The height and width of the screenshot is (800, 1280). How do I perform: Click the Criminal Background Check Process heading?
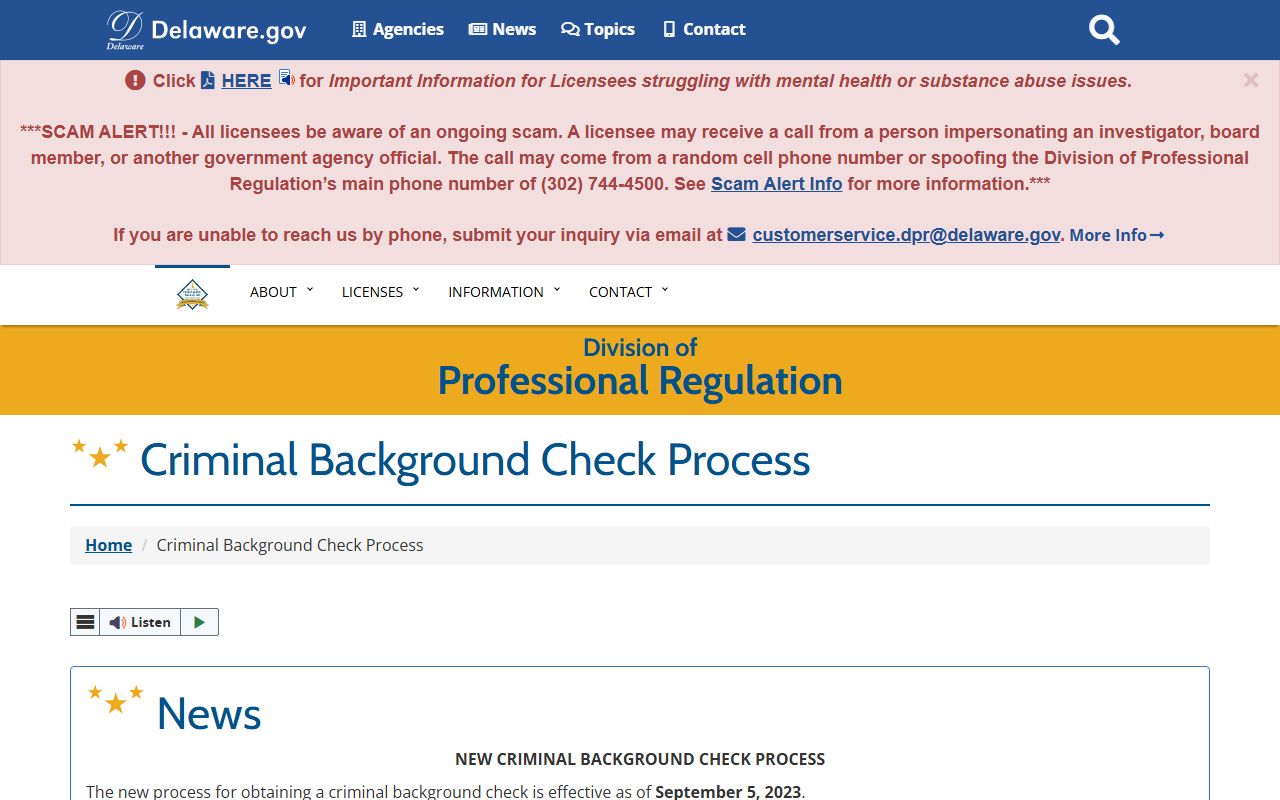coord(475,460)
